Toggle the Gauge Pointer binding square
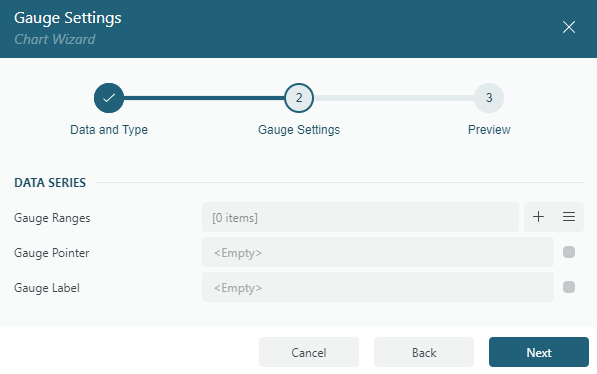Image resolution: width=597 pixels, height=374 pixels. (x=569, y=252)
